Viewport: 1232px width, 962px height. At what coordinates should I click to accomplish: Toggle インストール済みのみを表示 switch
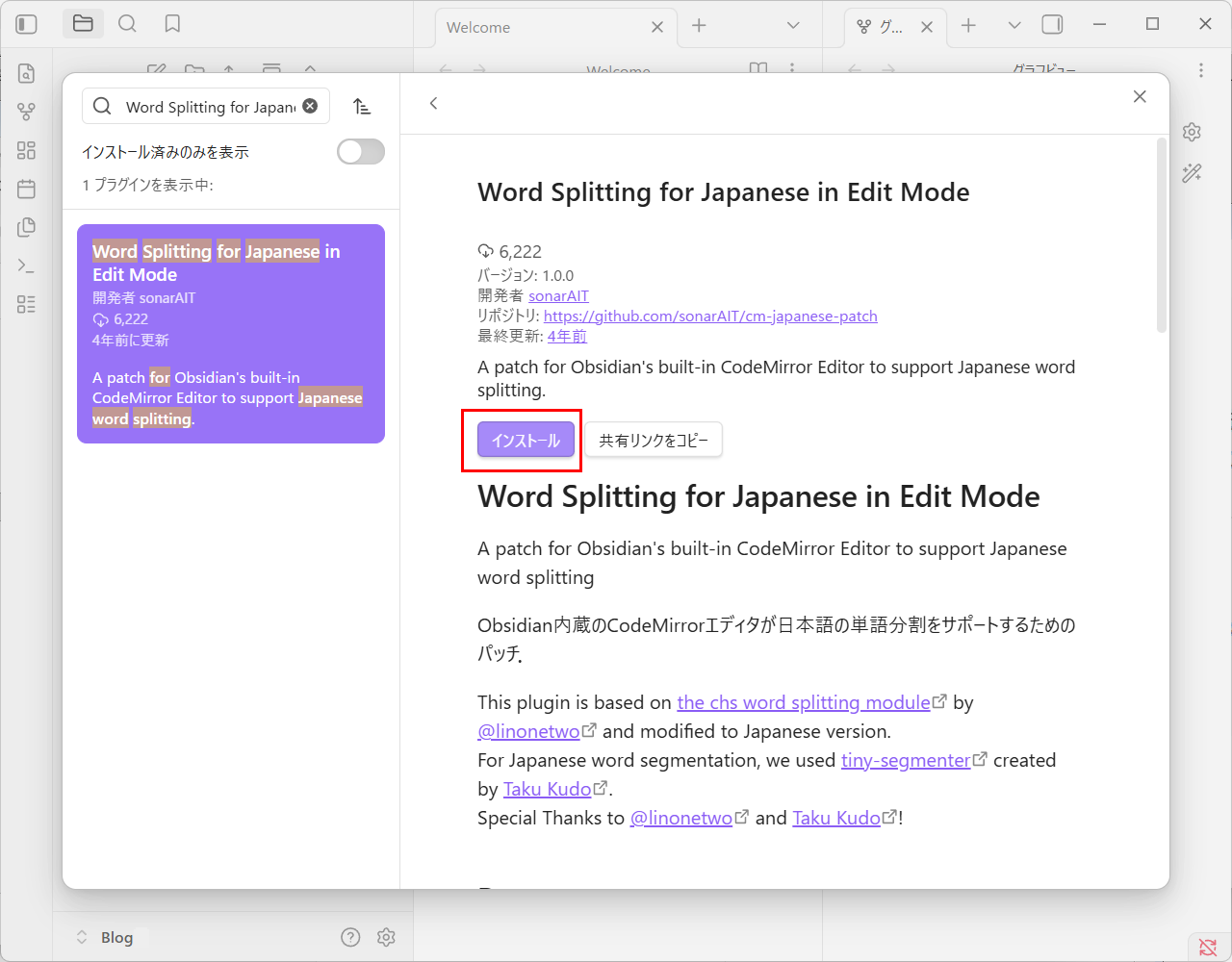pyautogui.click(x=360, y=152)
